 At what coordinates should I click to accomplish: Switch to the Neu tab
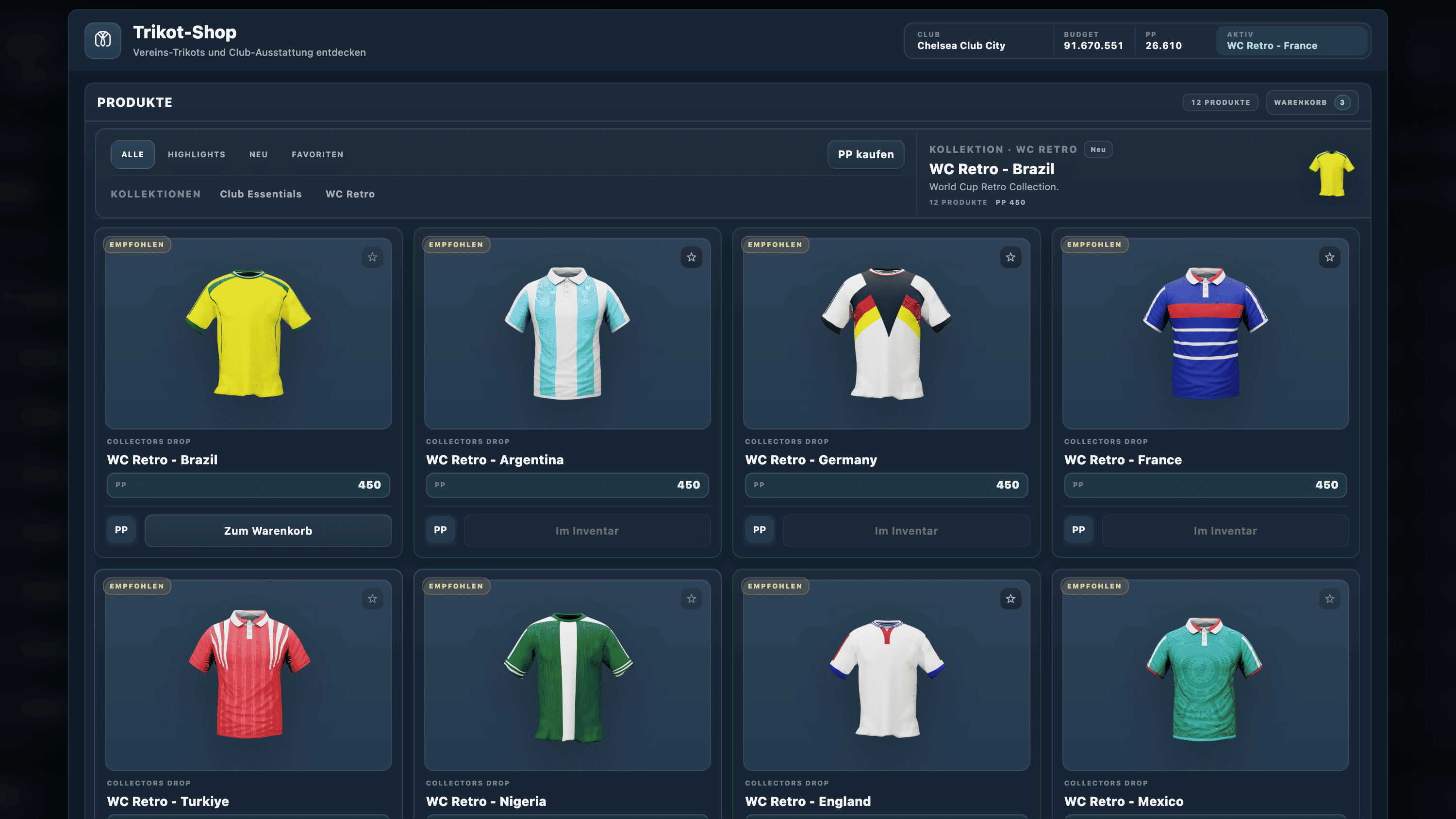pos(258,154)
